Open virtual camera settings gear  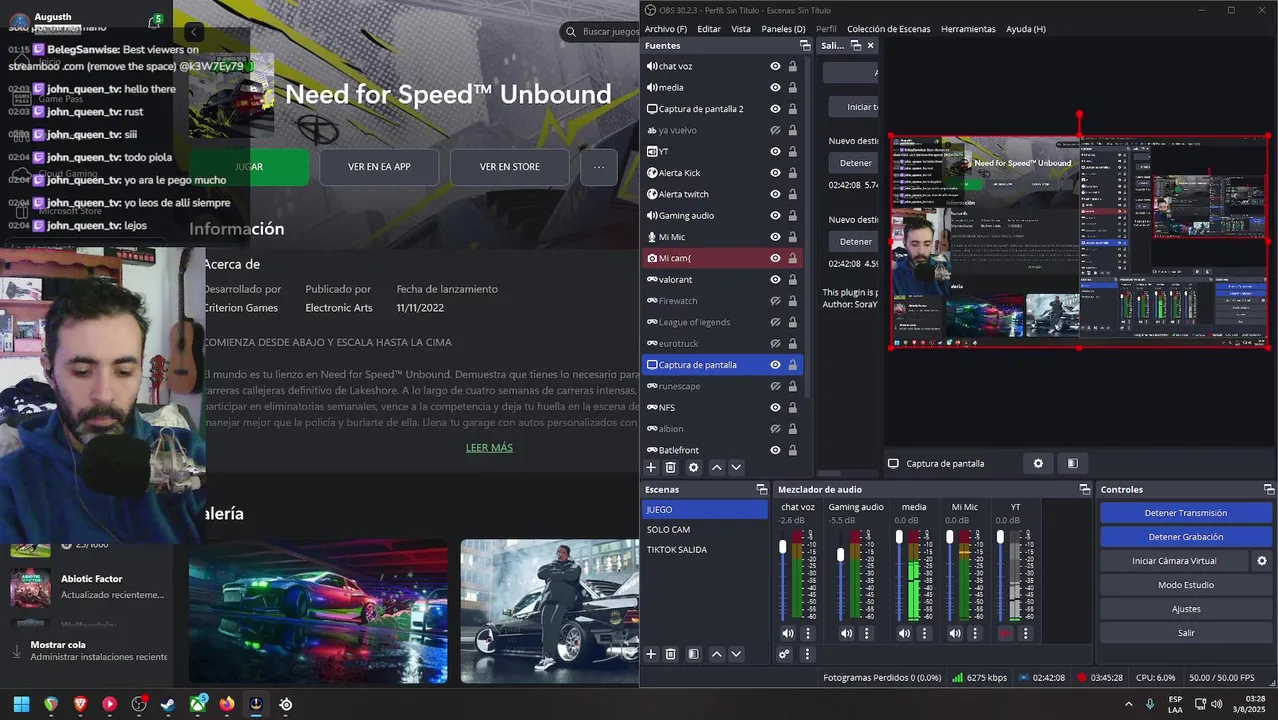(1262, 561)
